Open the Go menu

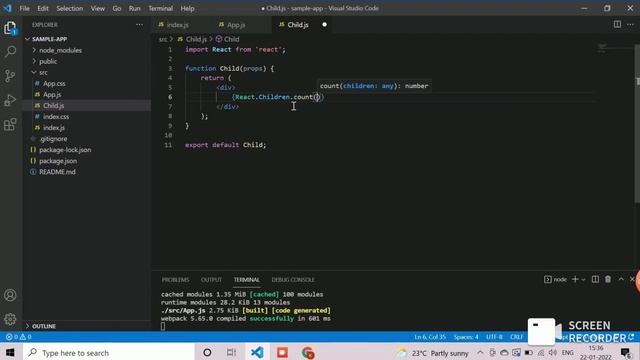[x=117, y=8]
